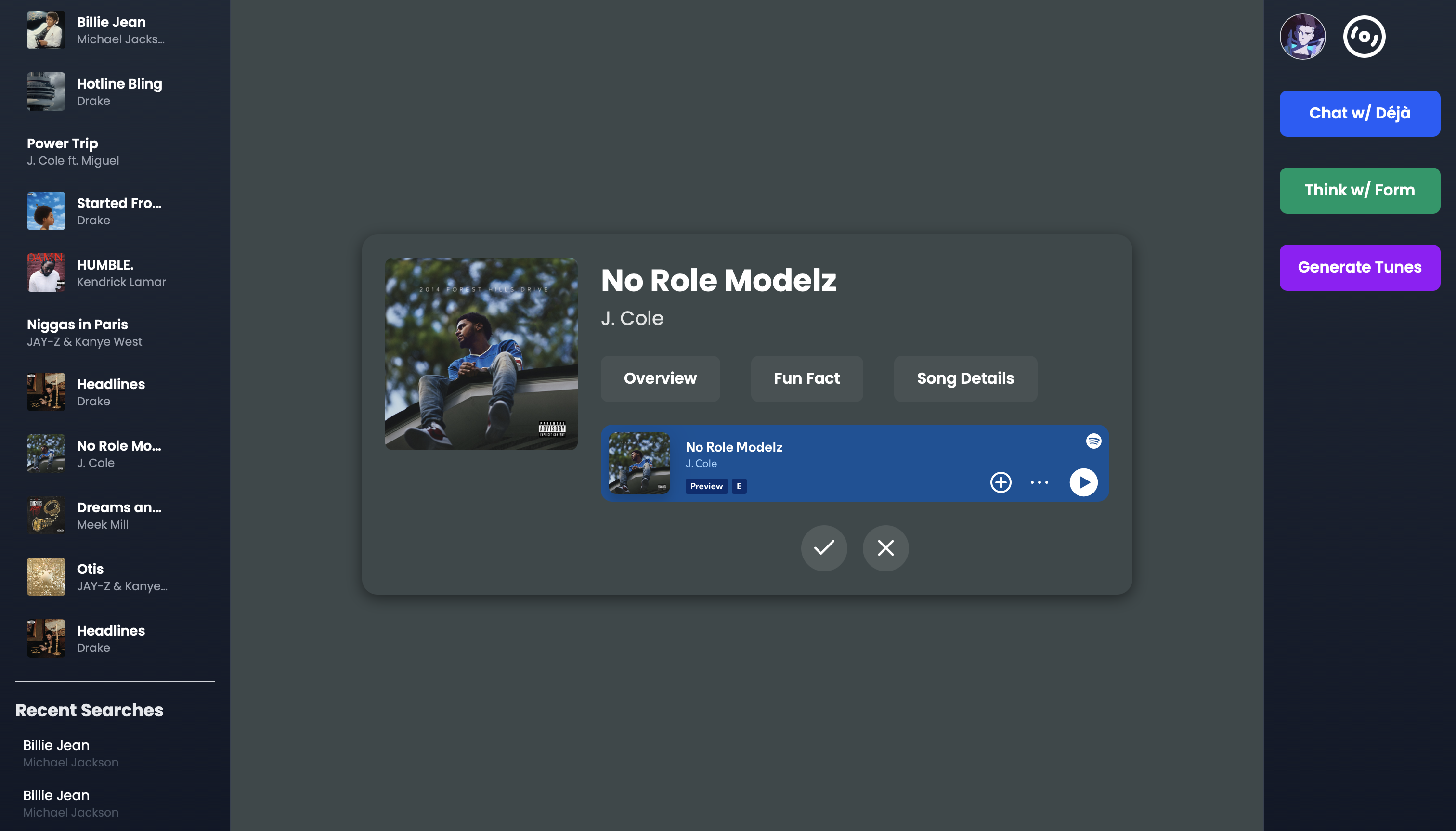Play No Role Modelz preview in Spotify player
Screen dimensions: 1456x831
pyautogui.click(x=1083, y=482)
